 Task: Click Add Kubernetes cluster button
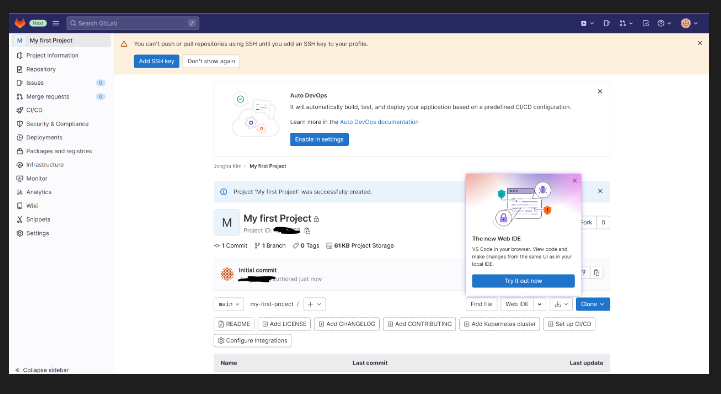point(499,324)
